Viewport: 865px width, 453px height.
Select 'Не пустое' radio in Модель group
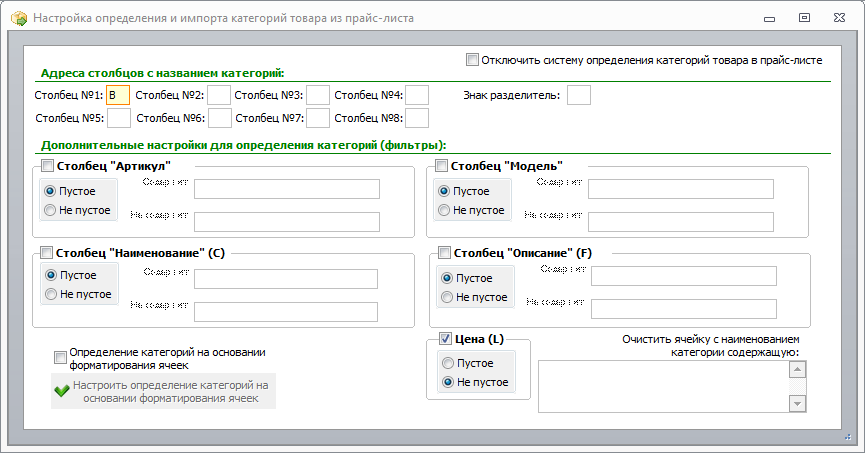444,210
